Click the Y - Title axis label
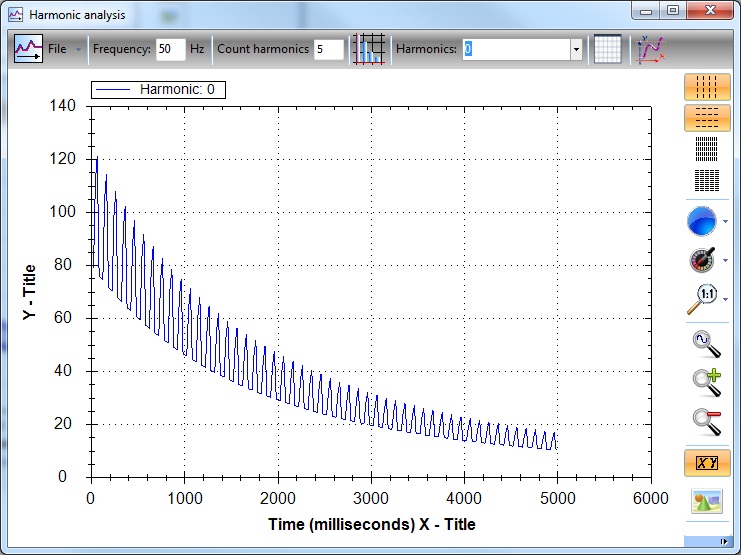 pos(29,292)
